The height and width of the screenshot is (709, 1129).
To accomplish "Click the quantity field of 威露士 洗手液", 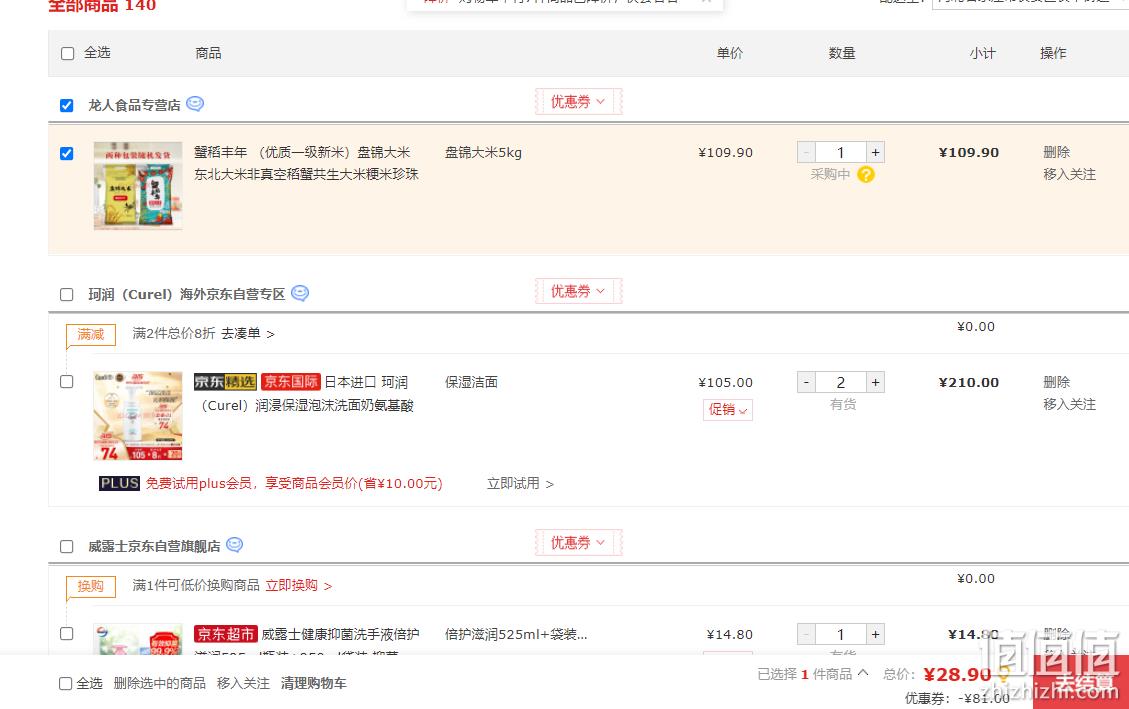I will [x=841, y=634].
